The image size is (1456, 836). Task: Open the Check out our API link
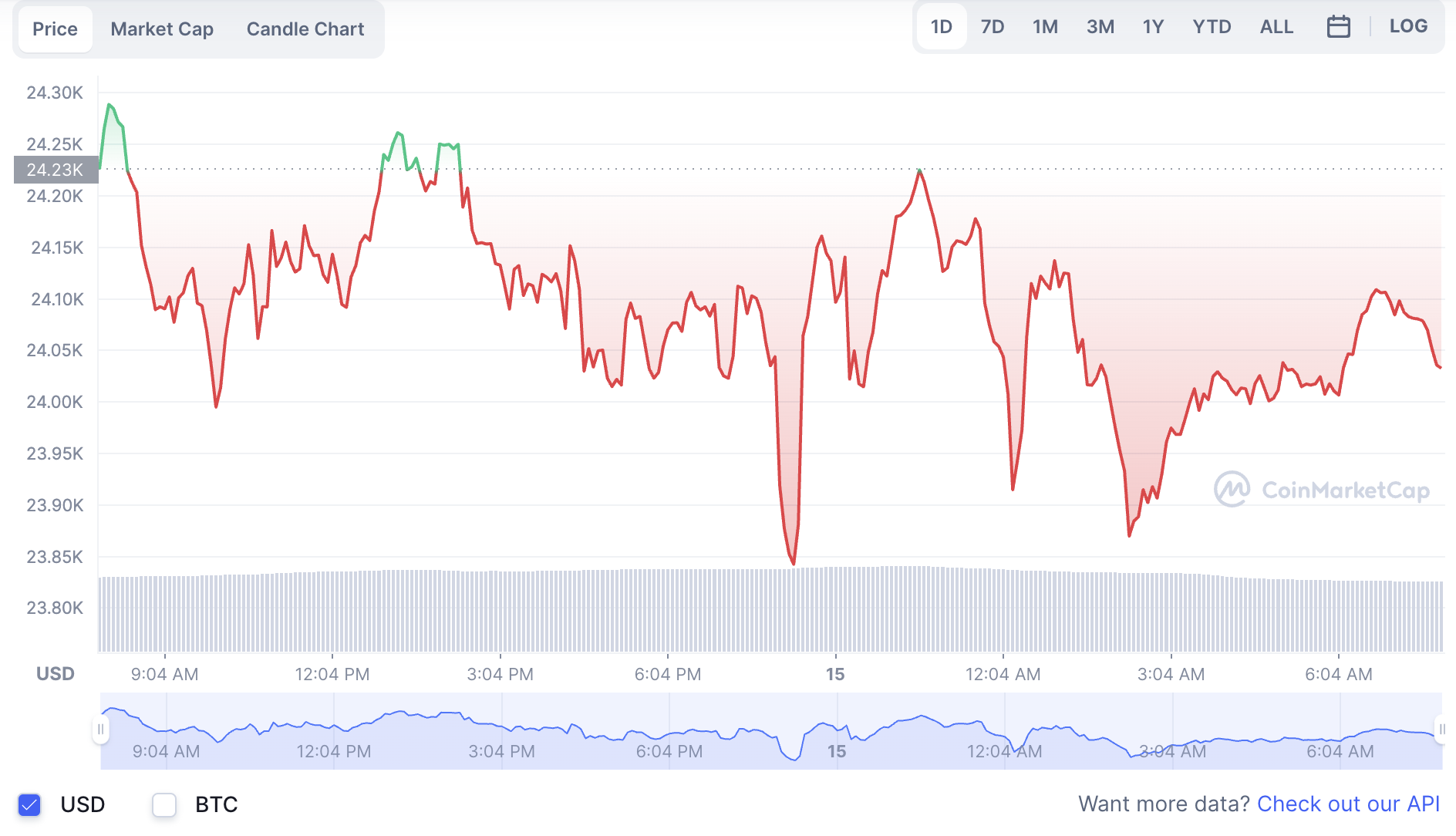click(x=1348, y=804)
